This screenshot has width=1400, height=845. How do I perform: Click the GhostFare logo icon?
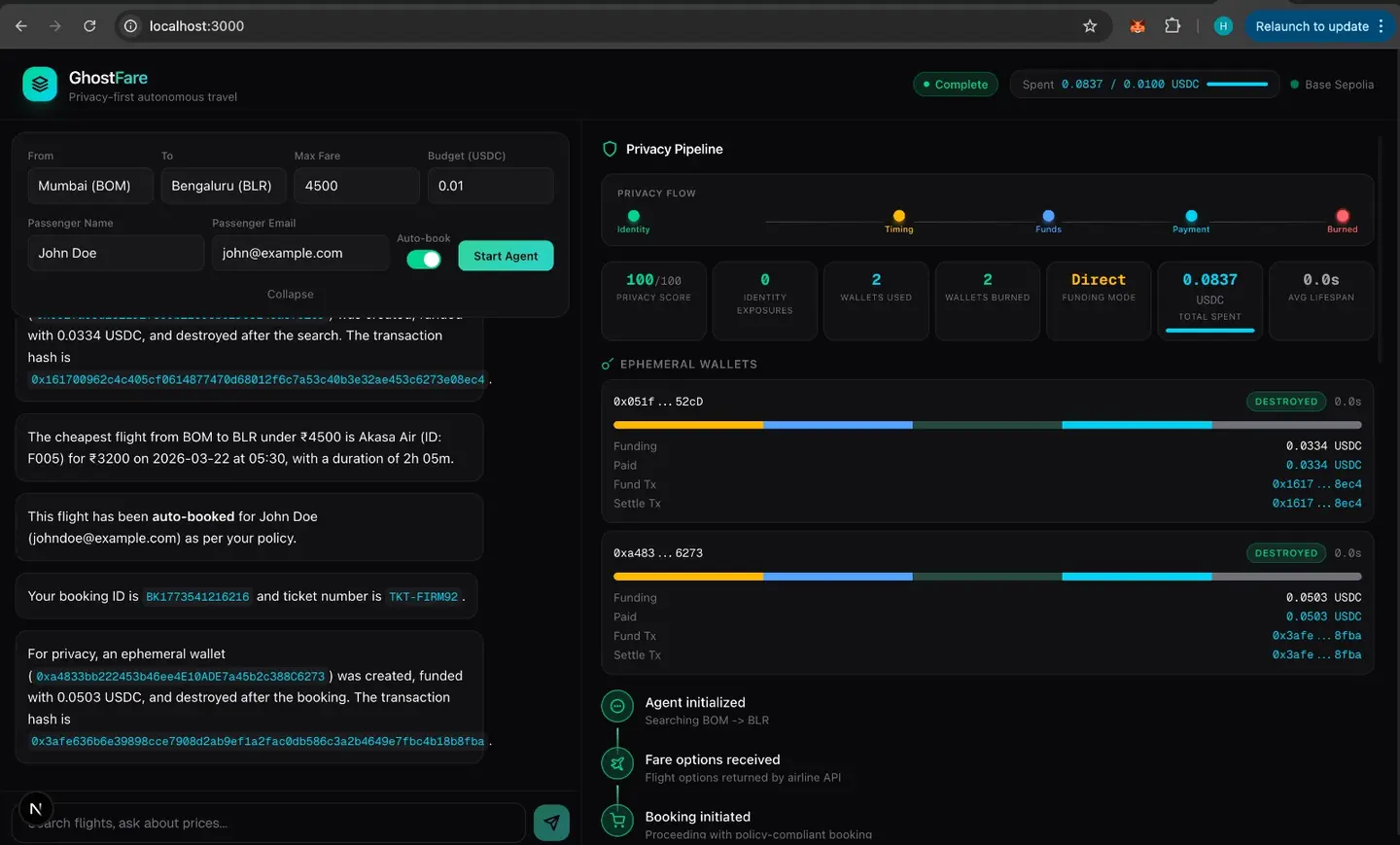point(40,85)
